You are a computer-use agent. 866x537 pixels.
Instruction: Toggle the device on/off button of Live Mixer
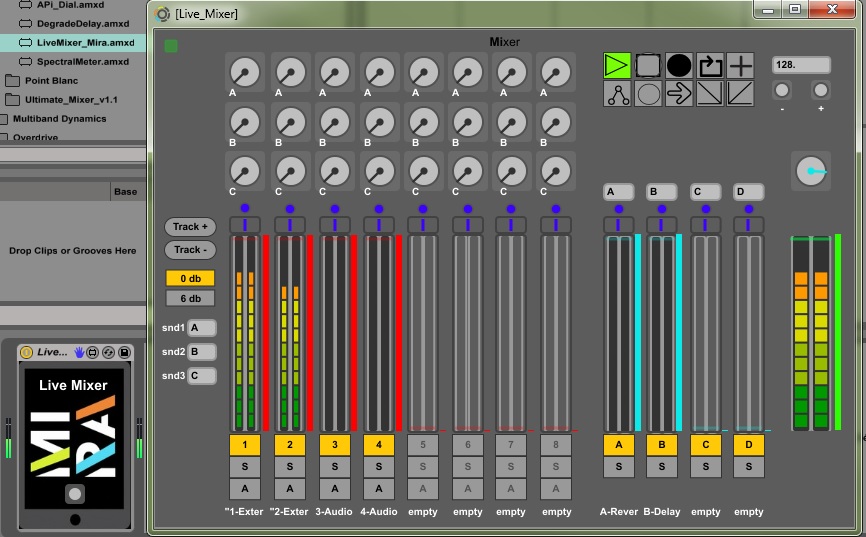tap(26, 352)
